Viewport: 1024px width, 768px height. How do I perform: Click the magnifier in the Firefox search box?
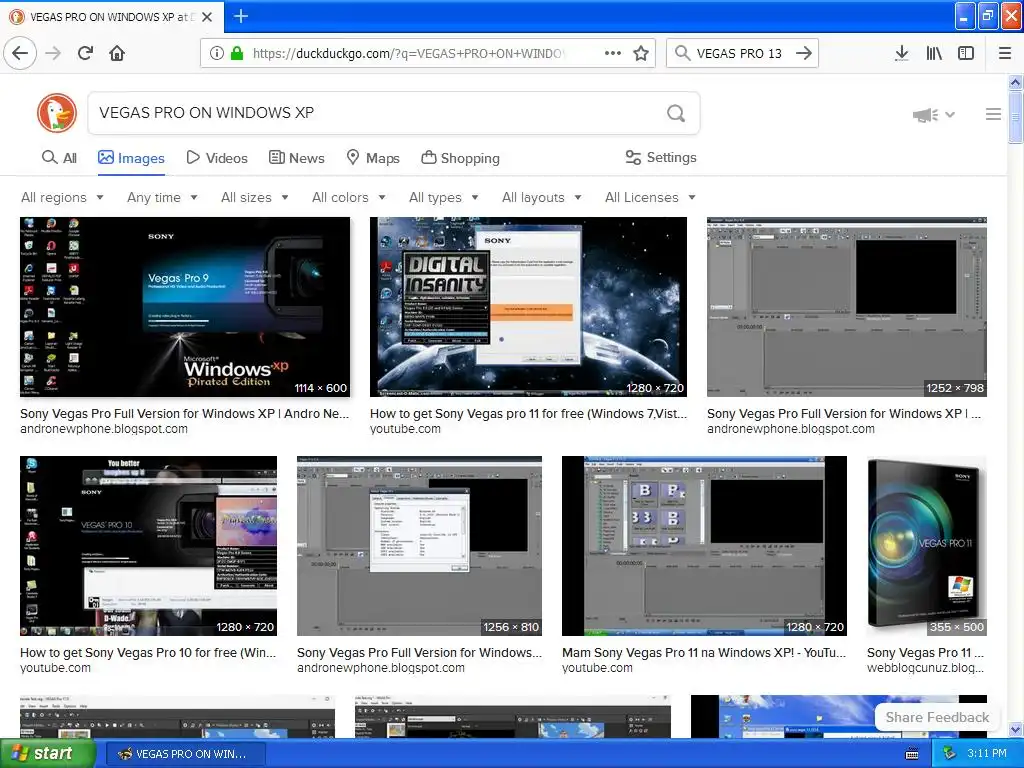pyautogui.click(x=682, y=53)
